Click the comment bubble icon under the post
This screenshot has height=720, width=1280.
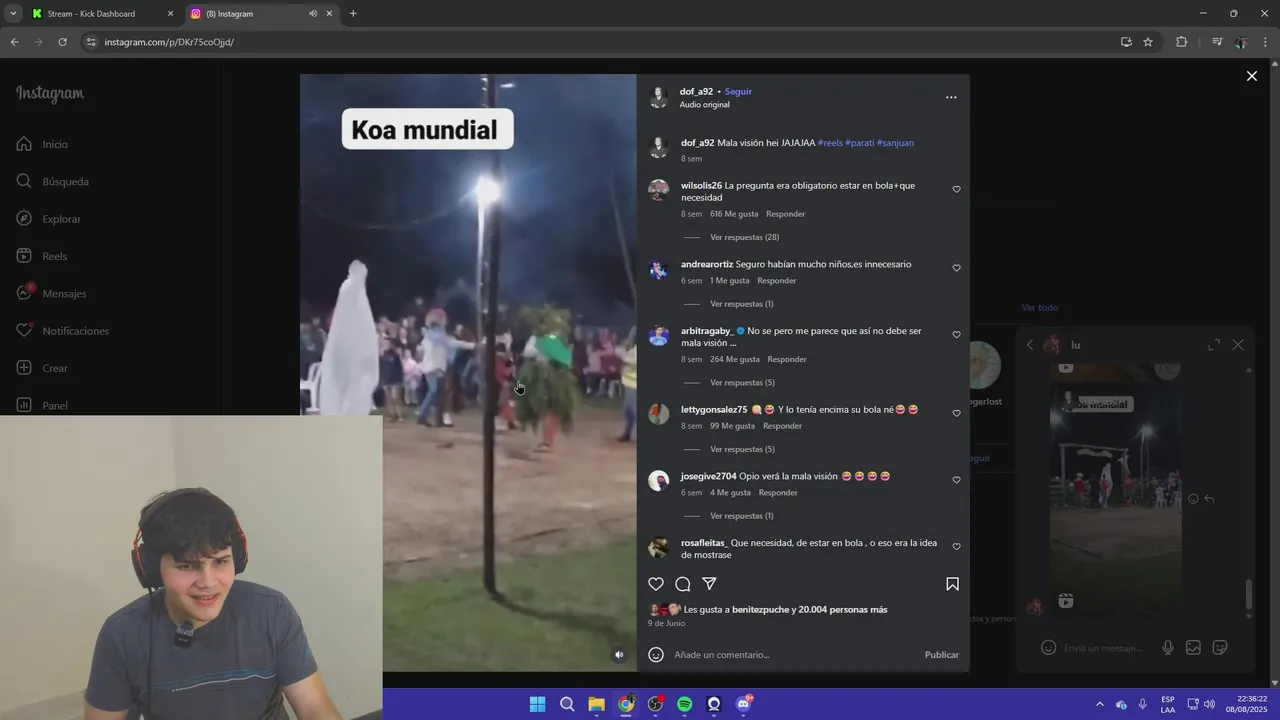[x=683, y=584]
